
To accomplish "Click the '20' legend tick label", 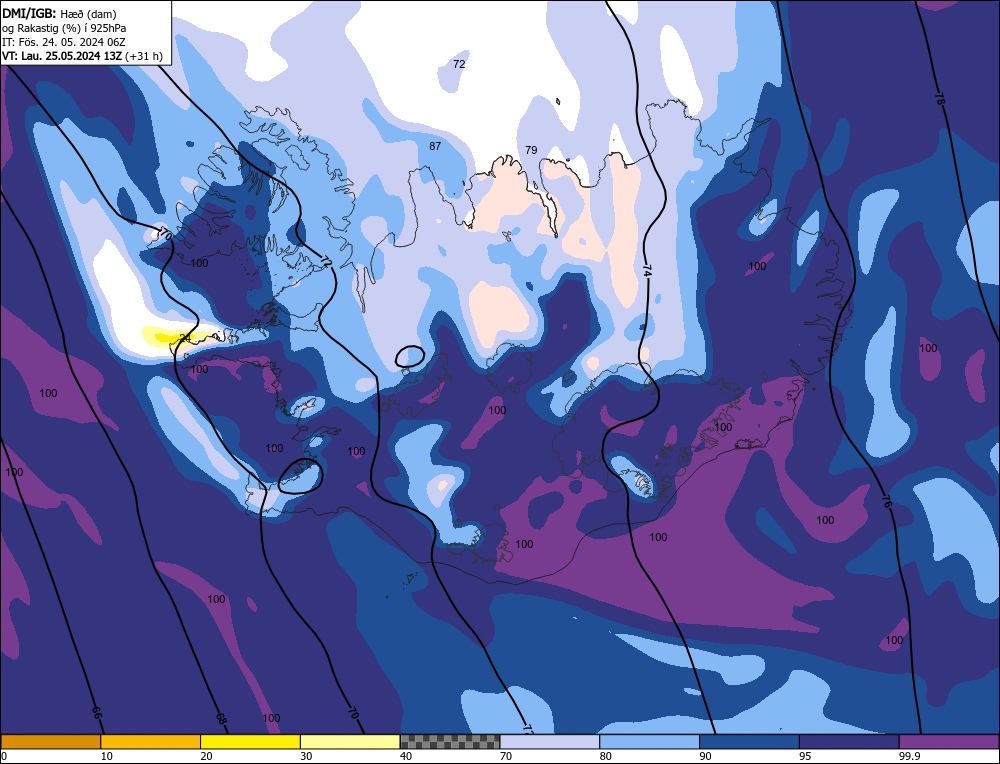I will [x=207, y=756].
